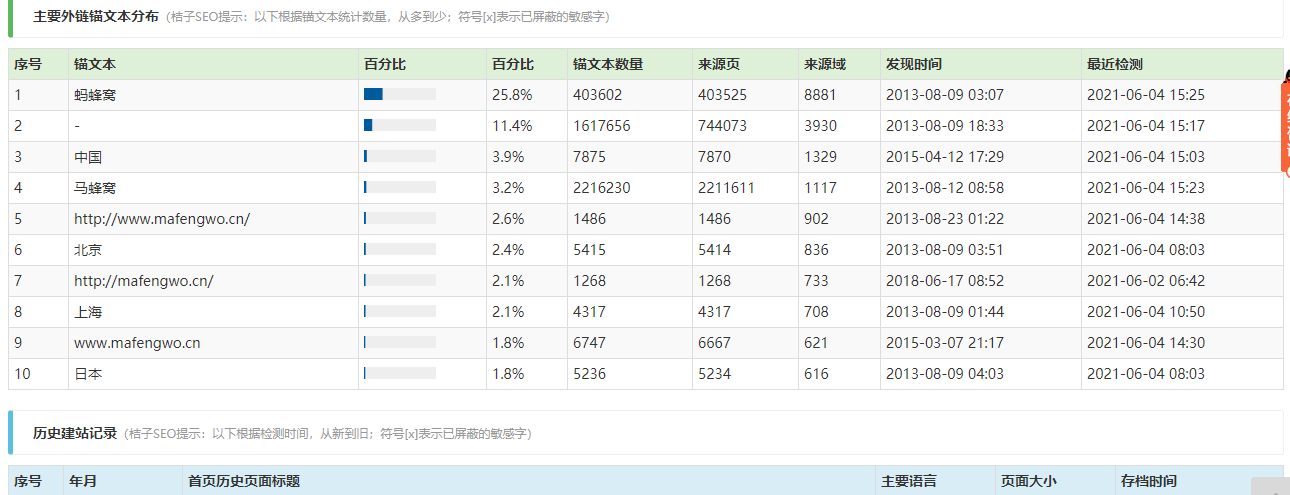Click the percentage value 2.6%

[x=508, y=219]
